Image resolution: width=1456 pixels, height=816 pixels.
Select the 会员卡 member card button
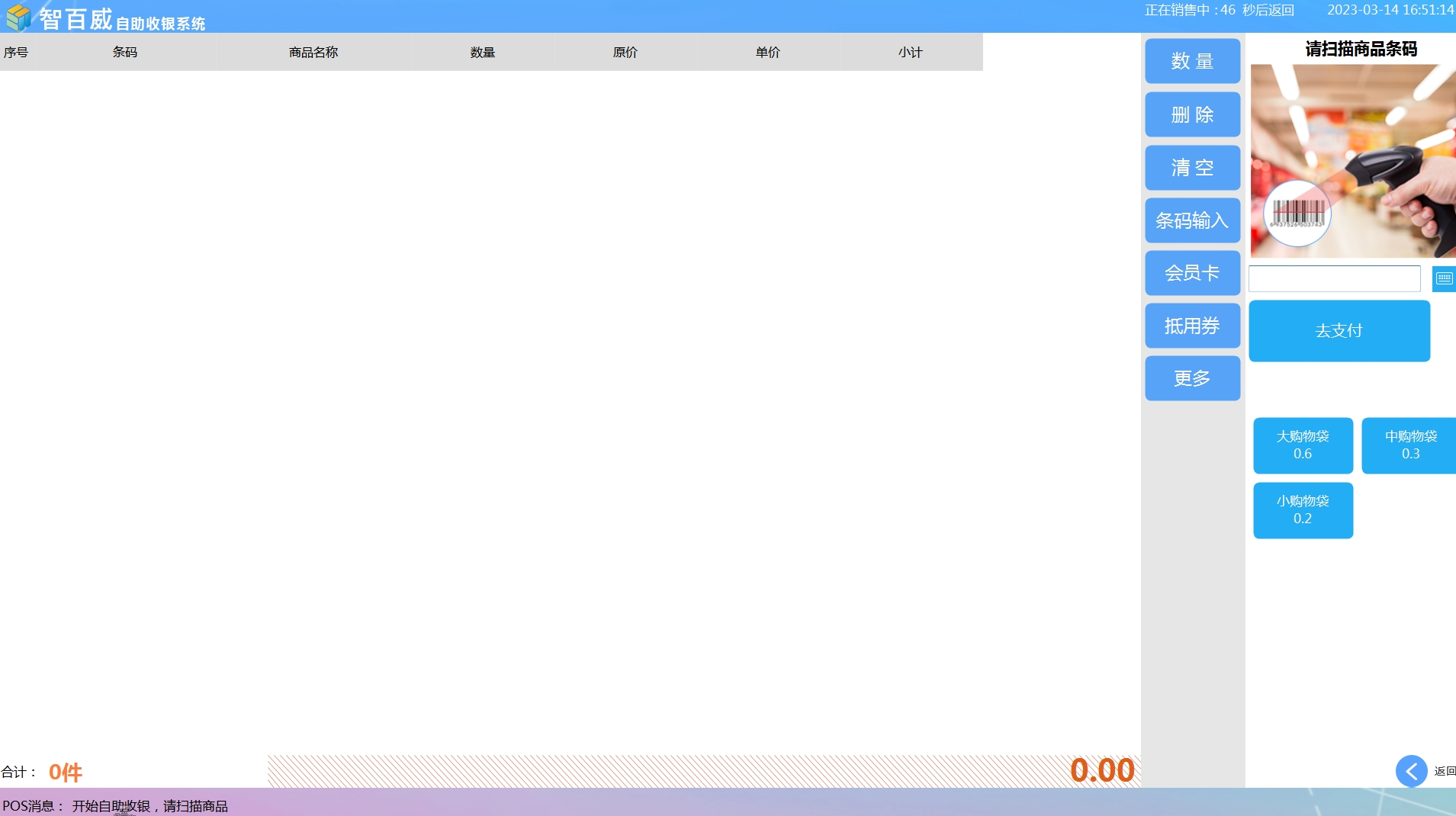pos(1192,273)
